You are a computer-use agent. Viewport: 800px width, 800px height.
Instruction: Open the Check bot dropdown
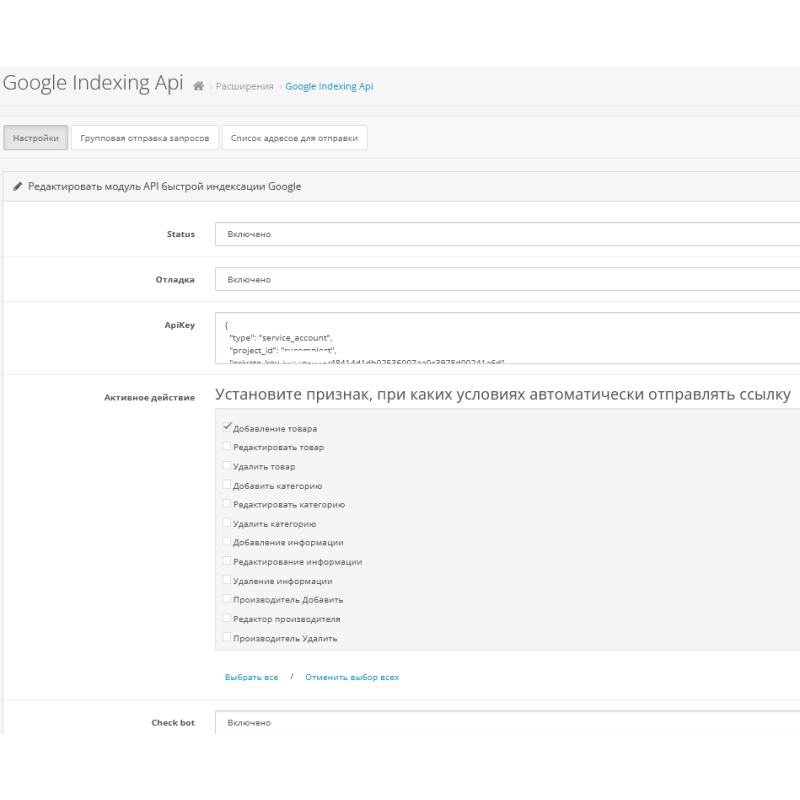click(x=507, y=722)
